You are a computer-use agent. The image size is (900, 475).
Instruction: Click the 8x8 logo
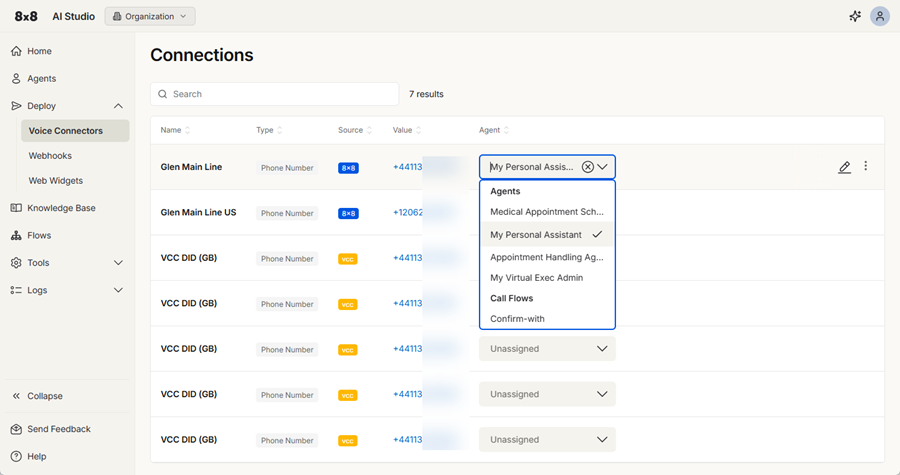26,17
